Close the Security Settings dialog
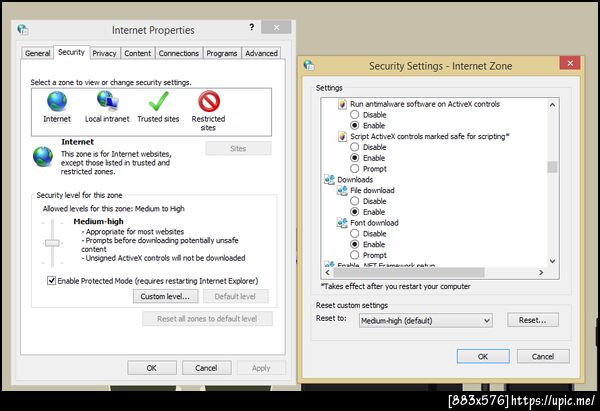Image resolution: width=600 pixels, height=411 pixels. click(x=570, y=63)
